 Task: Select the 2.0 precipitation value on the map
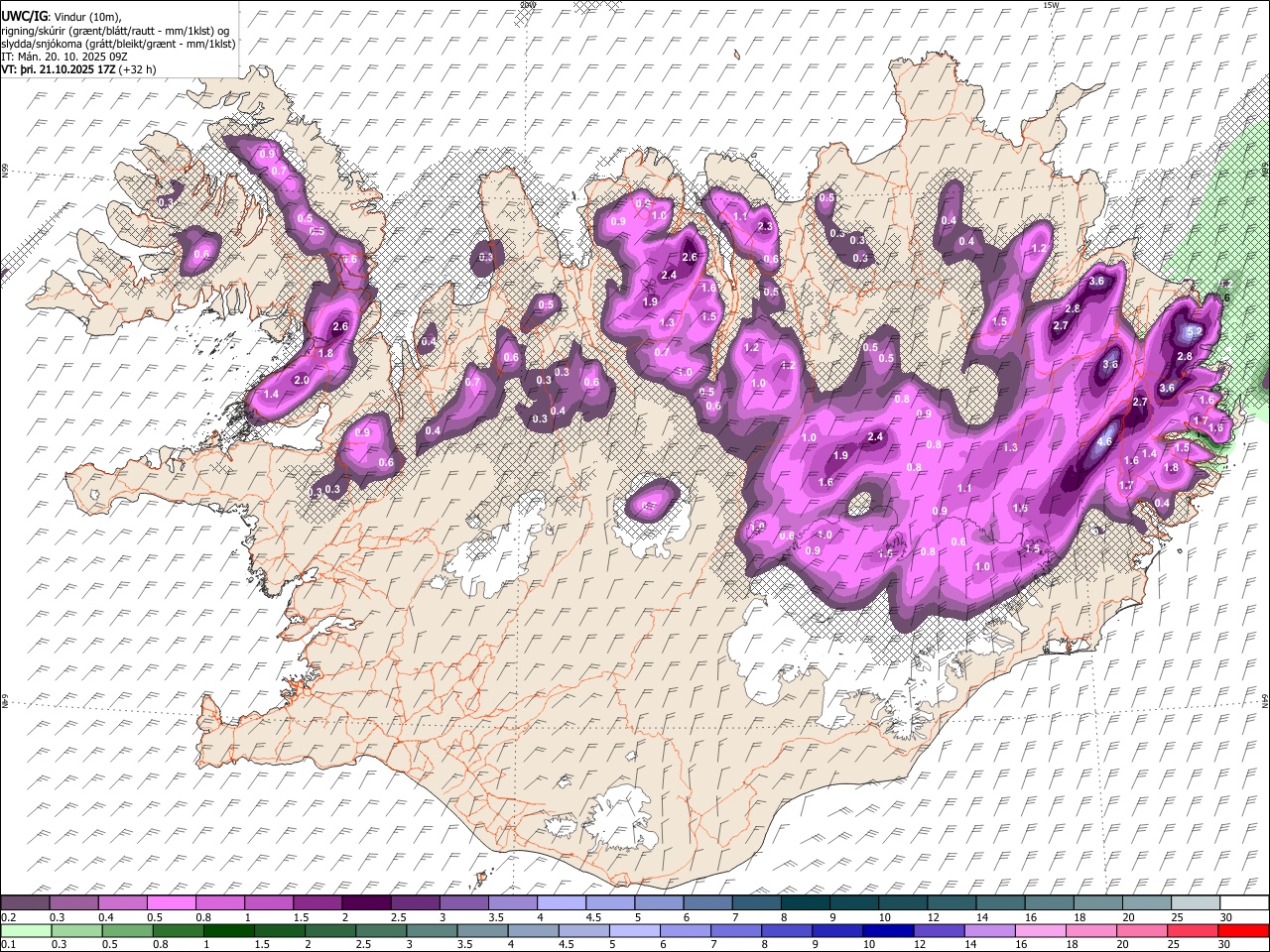point(303,380)
